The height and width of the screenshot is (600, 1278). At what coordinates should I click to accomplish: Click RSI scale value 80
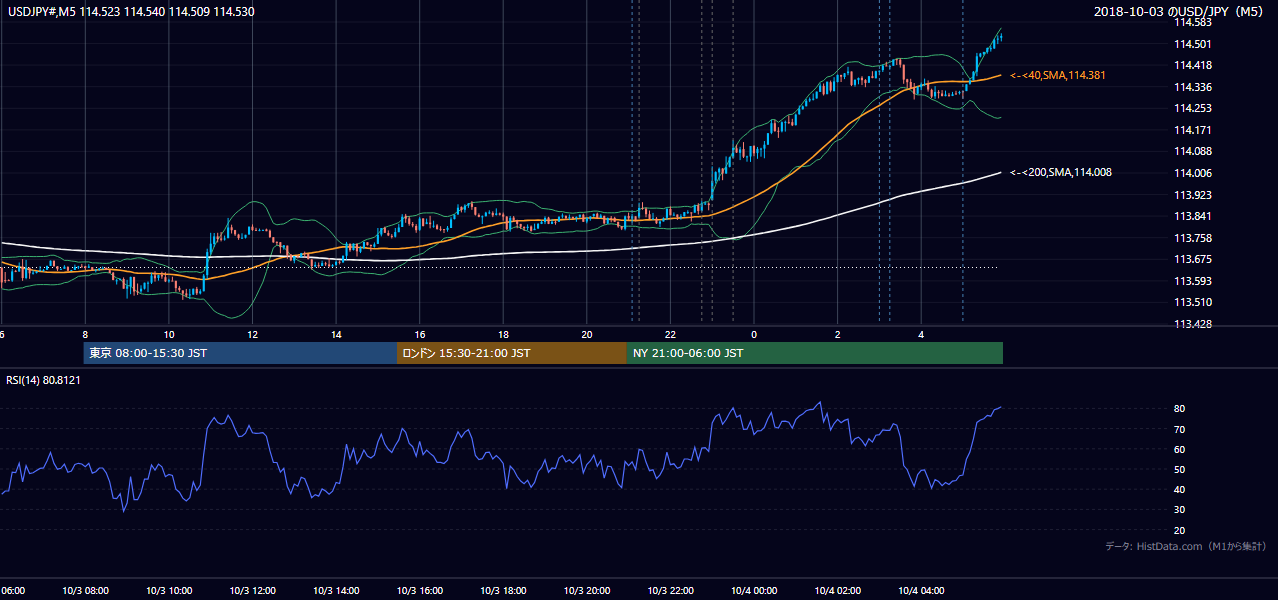(1180, 409)
